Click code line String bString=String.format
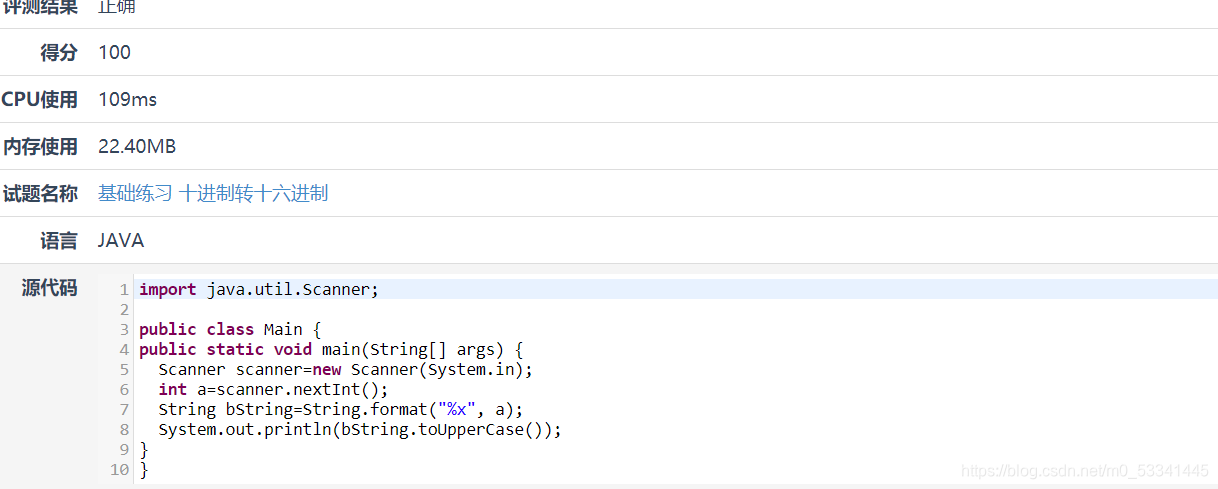The width and height of the screenshot is (1218, 489). pyautogui.click(x=341, y=409)
